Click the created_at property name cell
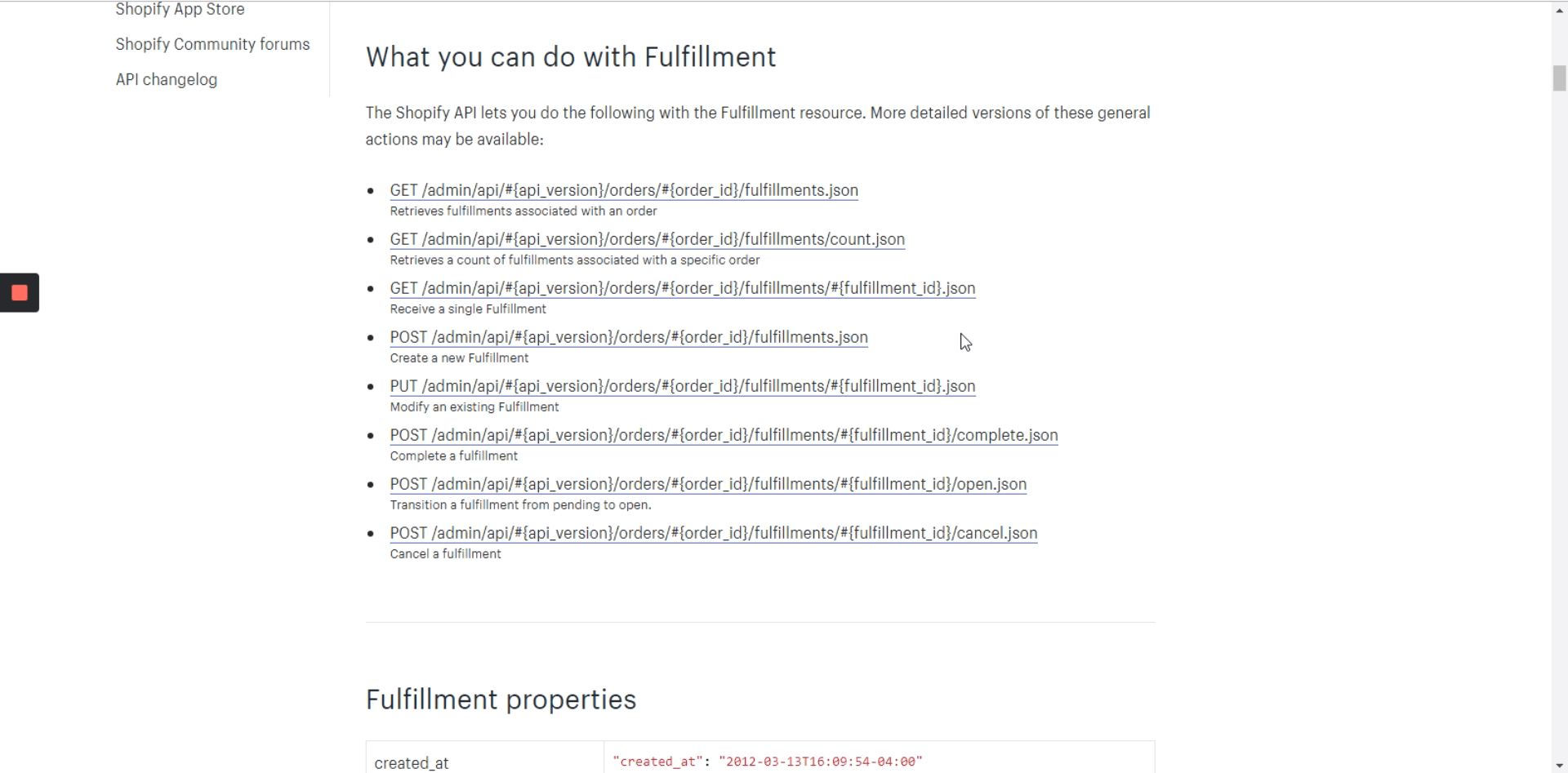 [x=484, y=758]
